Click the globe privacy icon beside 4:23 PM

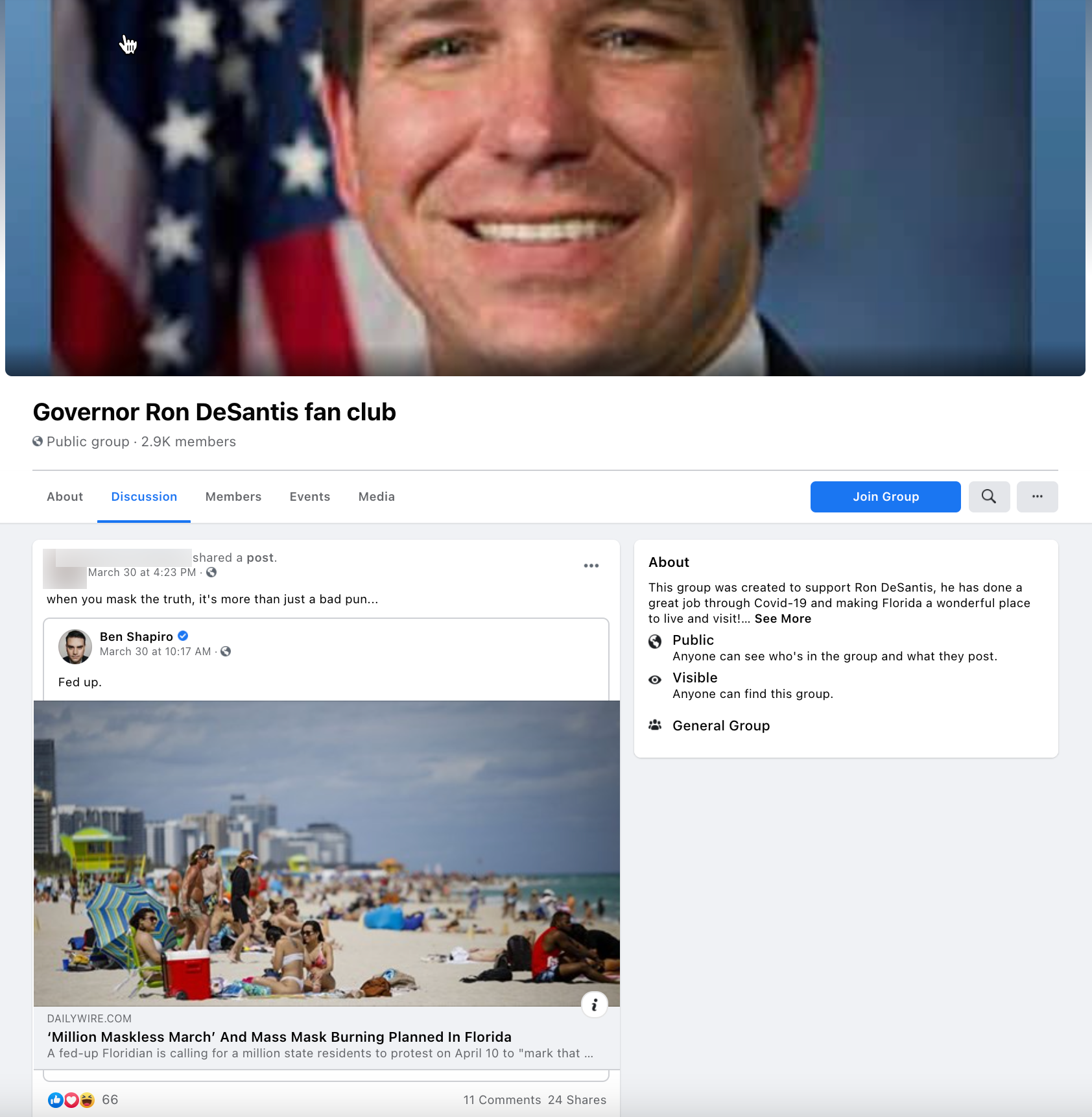[x=211, y=572]
